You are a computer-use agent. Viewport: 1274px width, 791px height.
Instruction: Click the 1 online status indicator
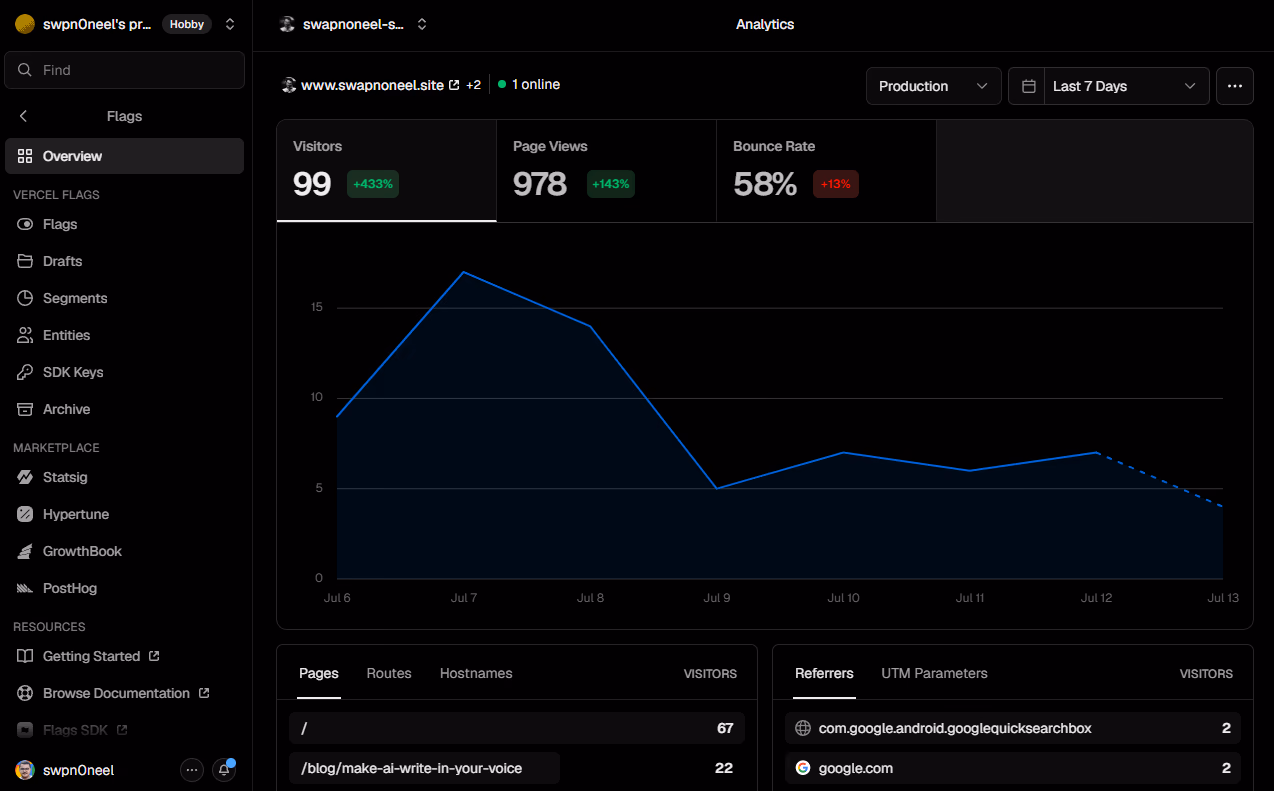pos(529,85)
